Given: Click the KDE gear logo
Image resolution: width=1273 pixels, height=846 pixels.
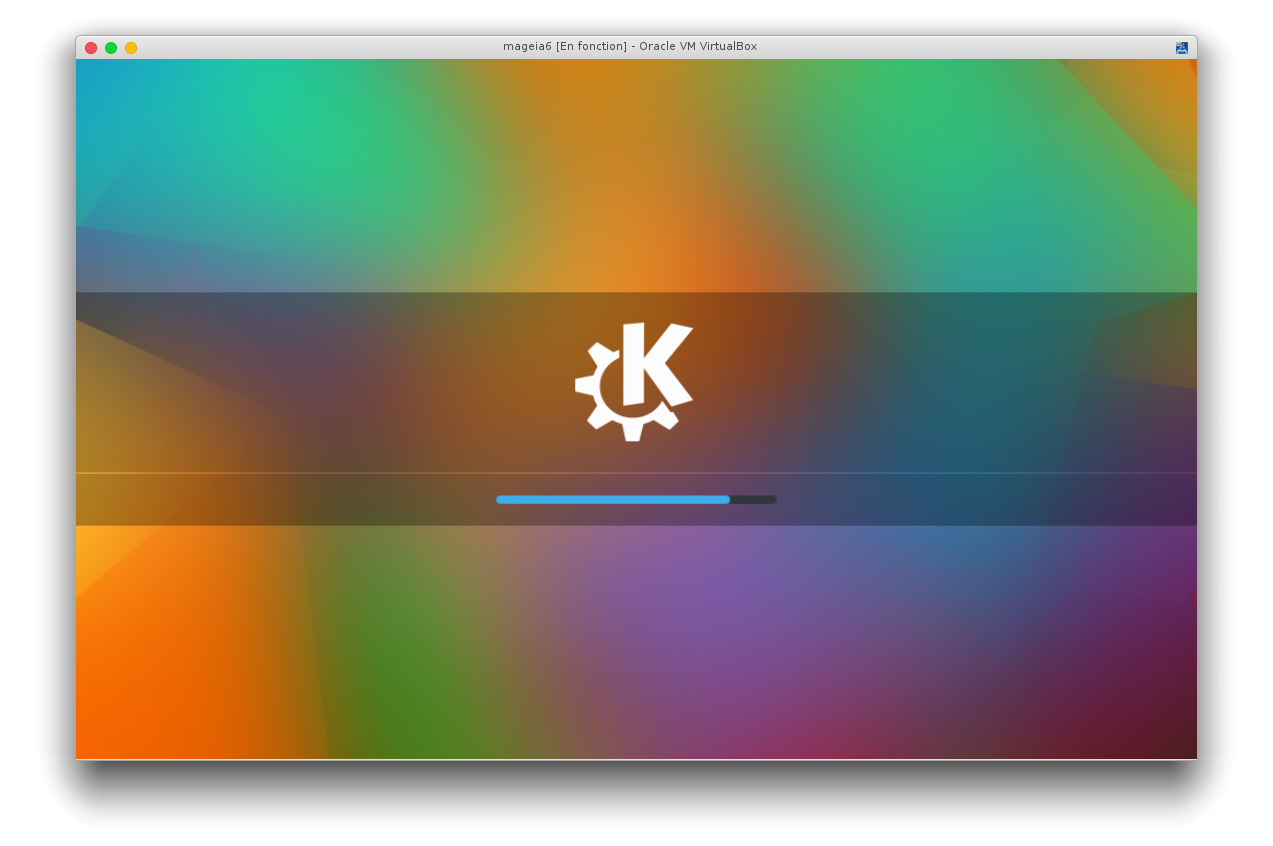Looking at the screenshot, I should [x=635, y=381].
